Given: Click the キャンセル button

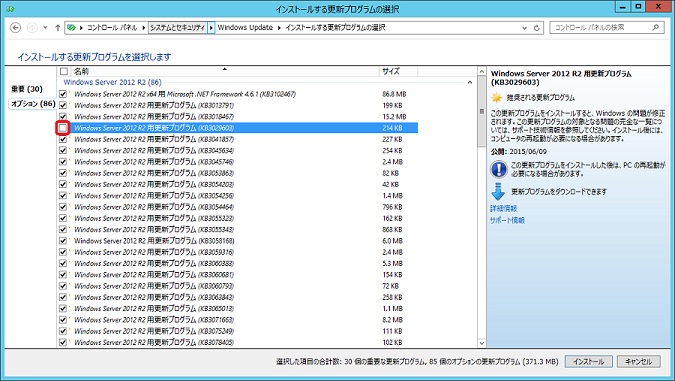Looking at the screenshot, I should (638, 362).
